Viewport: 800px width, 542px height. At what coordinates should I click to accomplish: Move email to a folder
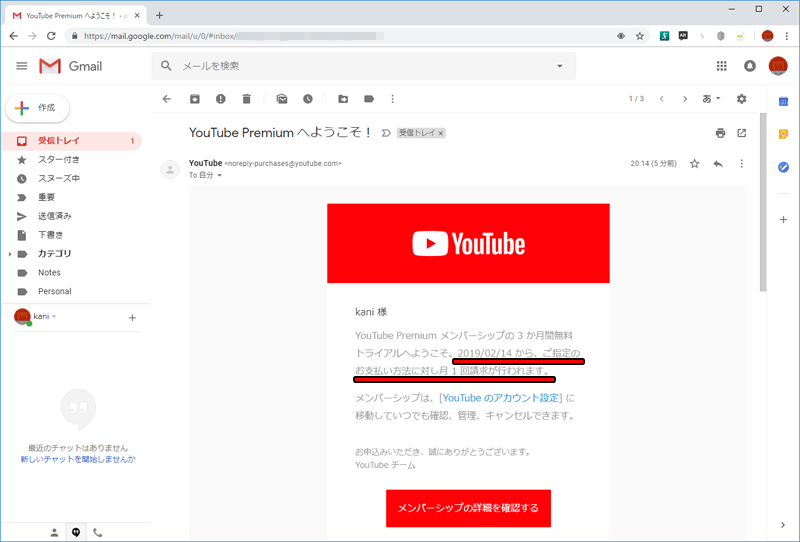[x=343, y=99]
